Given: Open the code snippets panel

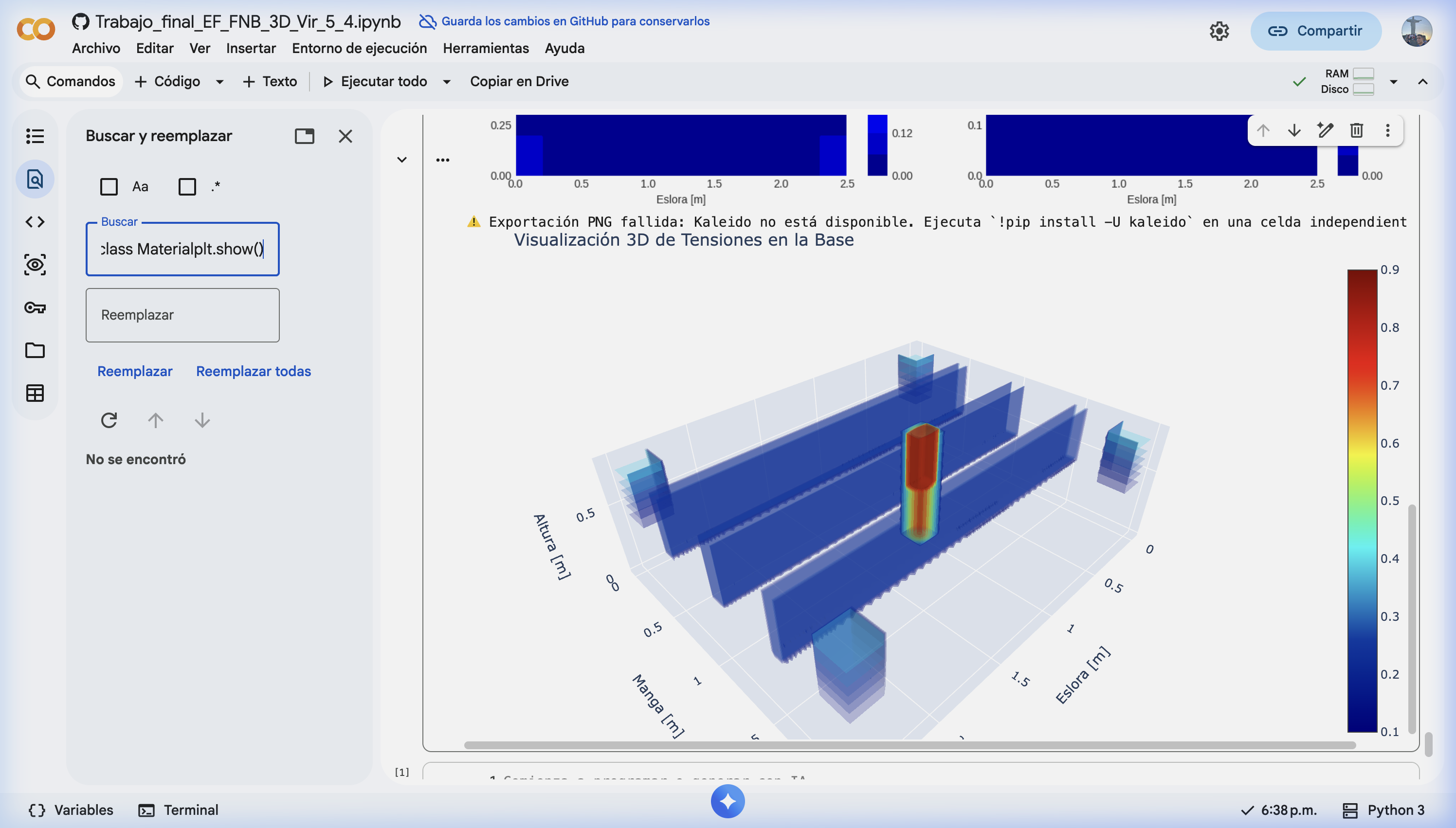Looking at the screenshot, I should tap(35, 222).
